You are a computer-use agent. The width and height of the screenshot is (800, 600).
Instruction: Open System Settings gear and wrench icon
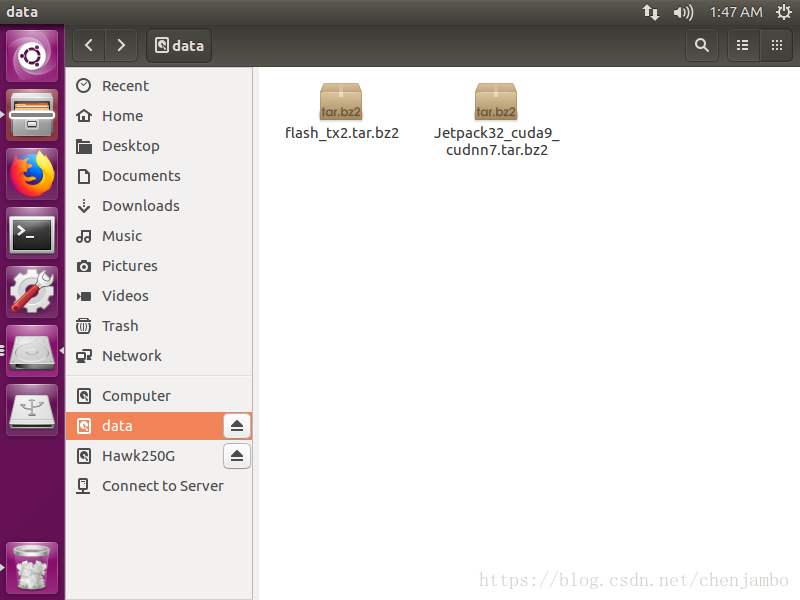tap(32, 292)
